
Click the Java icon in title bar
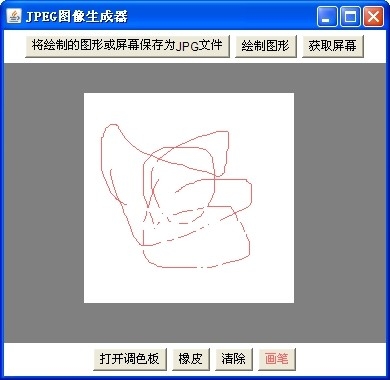point(14,16)
